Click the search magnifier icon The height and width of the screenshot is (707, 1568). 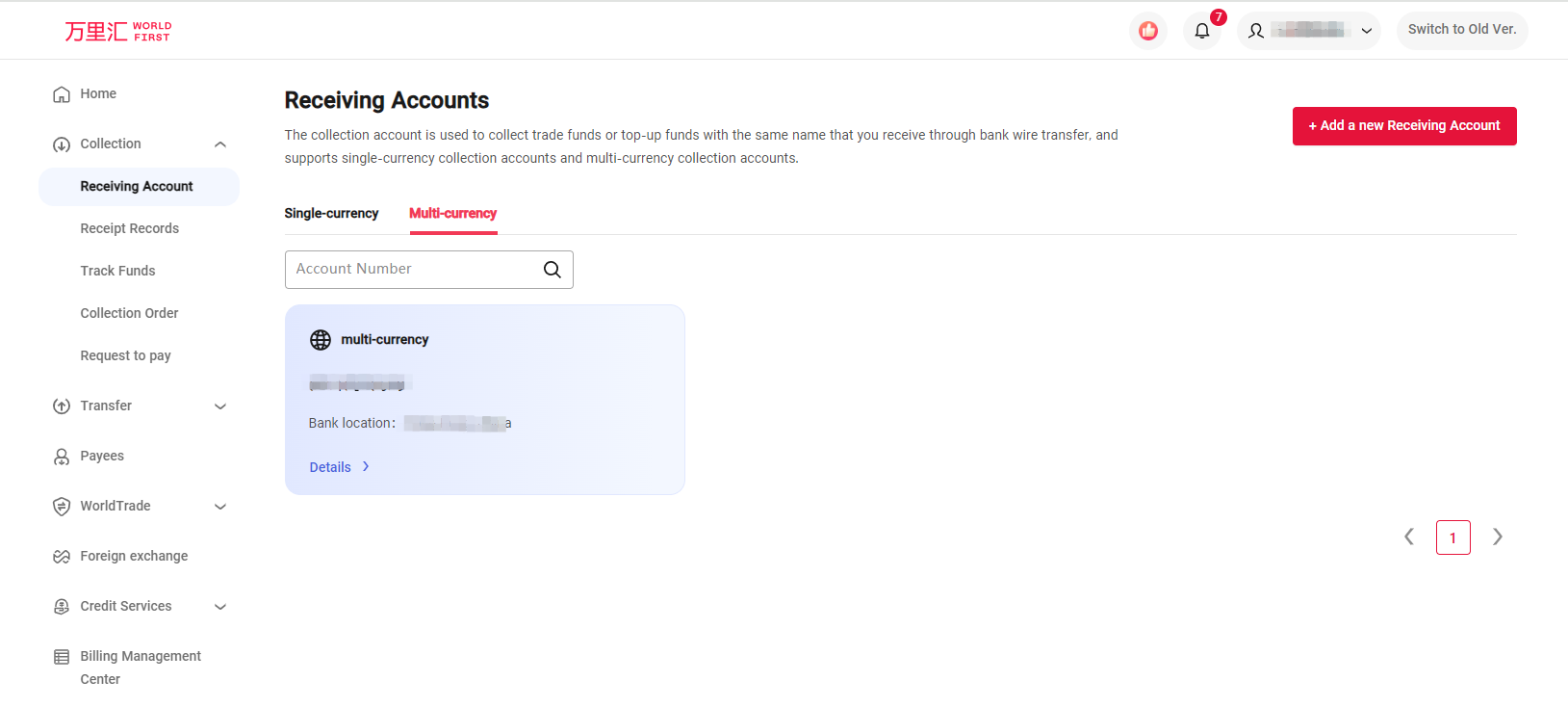click(553, 270)
